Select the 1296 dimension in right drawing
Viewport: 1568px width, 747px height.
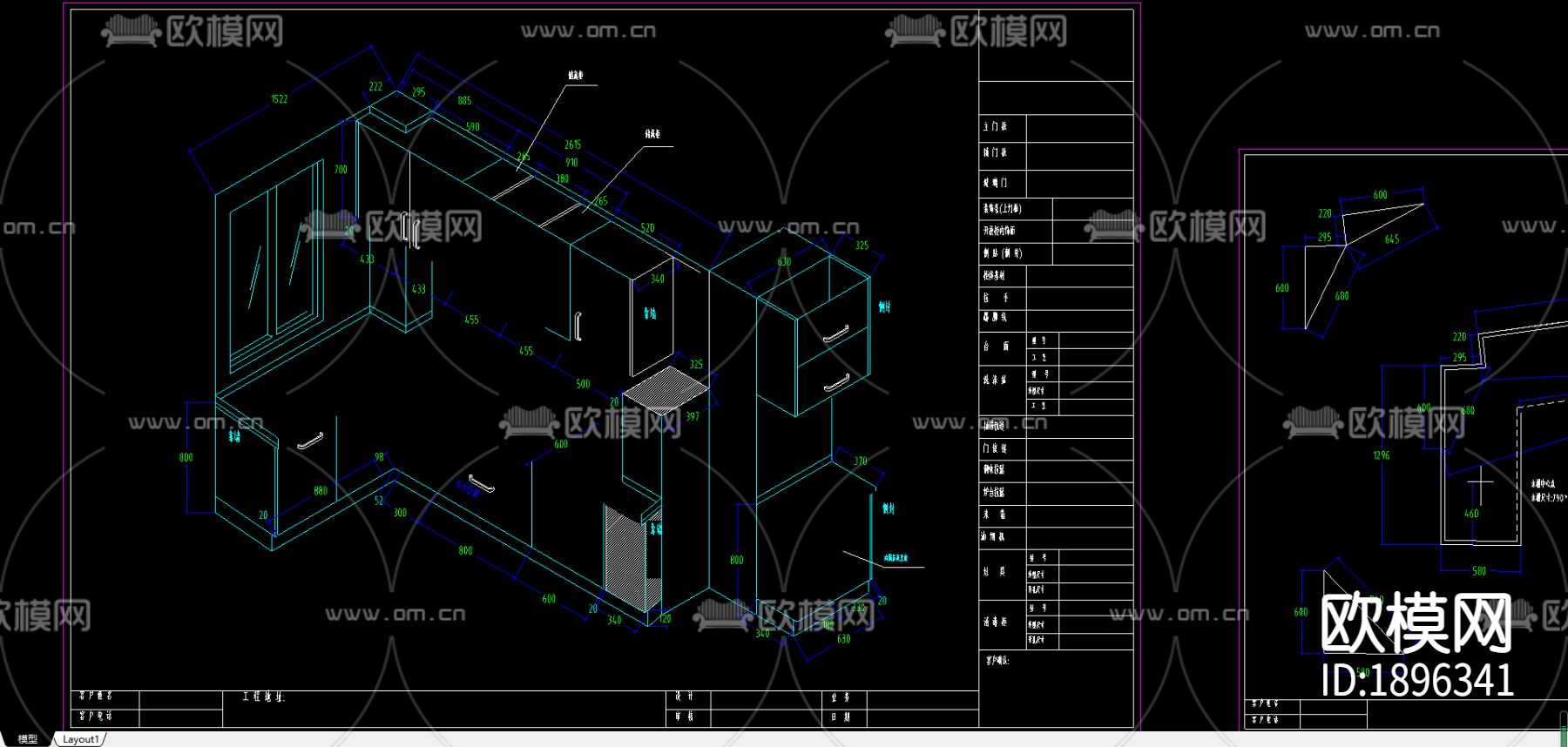1382,456
